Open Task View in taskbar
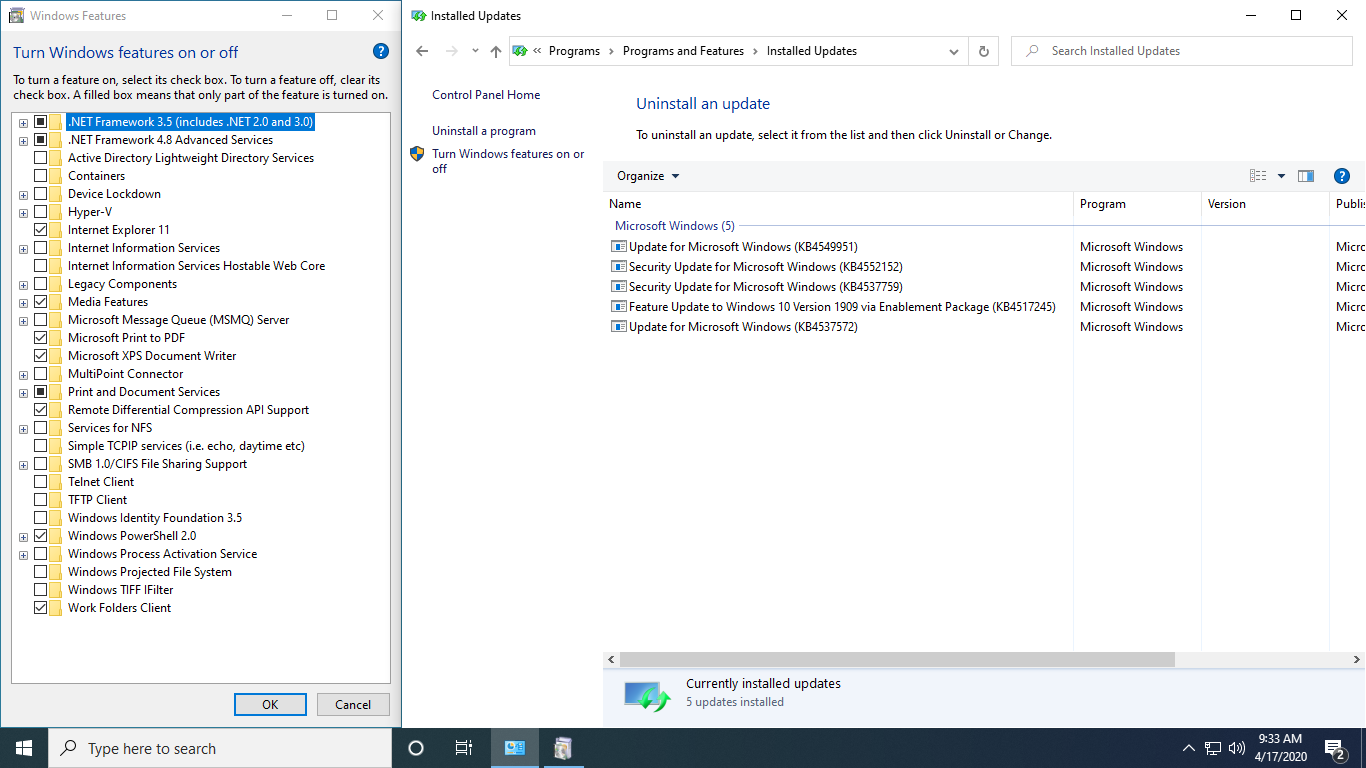 [464, 748]
